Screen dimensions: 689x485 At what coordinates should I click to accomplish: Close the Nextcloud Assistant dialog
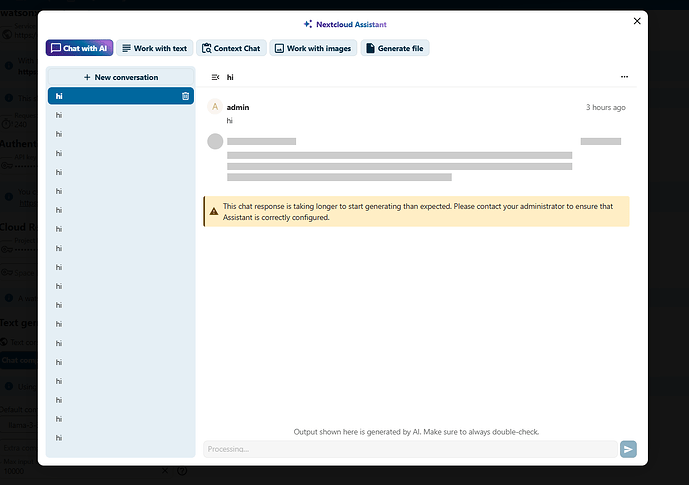click(638, 21)
